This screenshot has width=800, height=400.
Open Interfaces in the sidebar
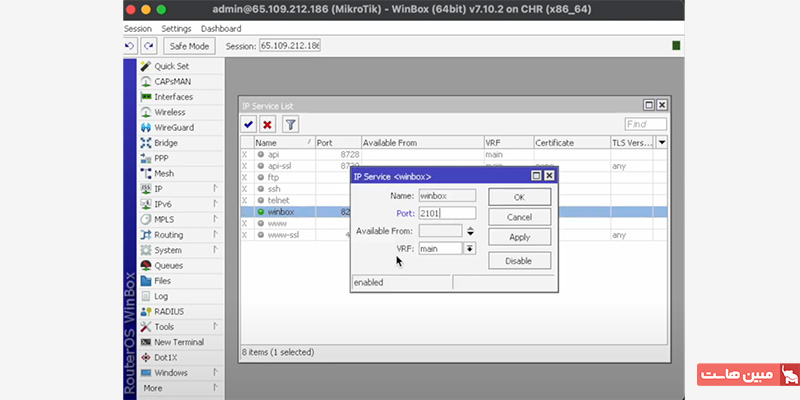tap(181, 97)
